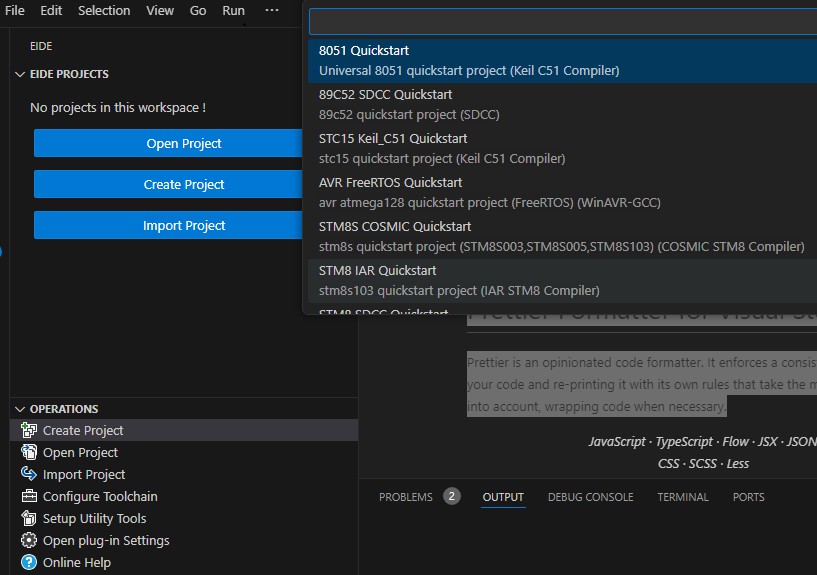
Task: Click Open Project text in Operations list
Action: (x=80, y=453)
